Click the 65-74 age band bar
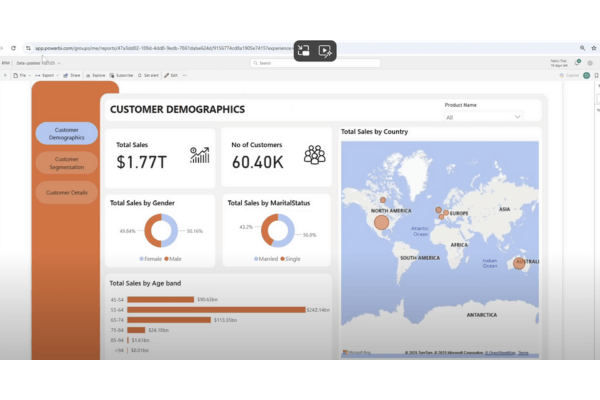The image size is (600, 400). 169,320
